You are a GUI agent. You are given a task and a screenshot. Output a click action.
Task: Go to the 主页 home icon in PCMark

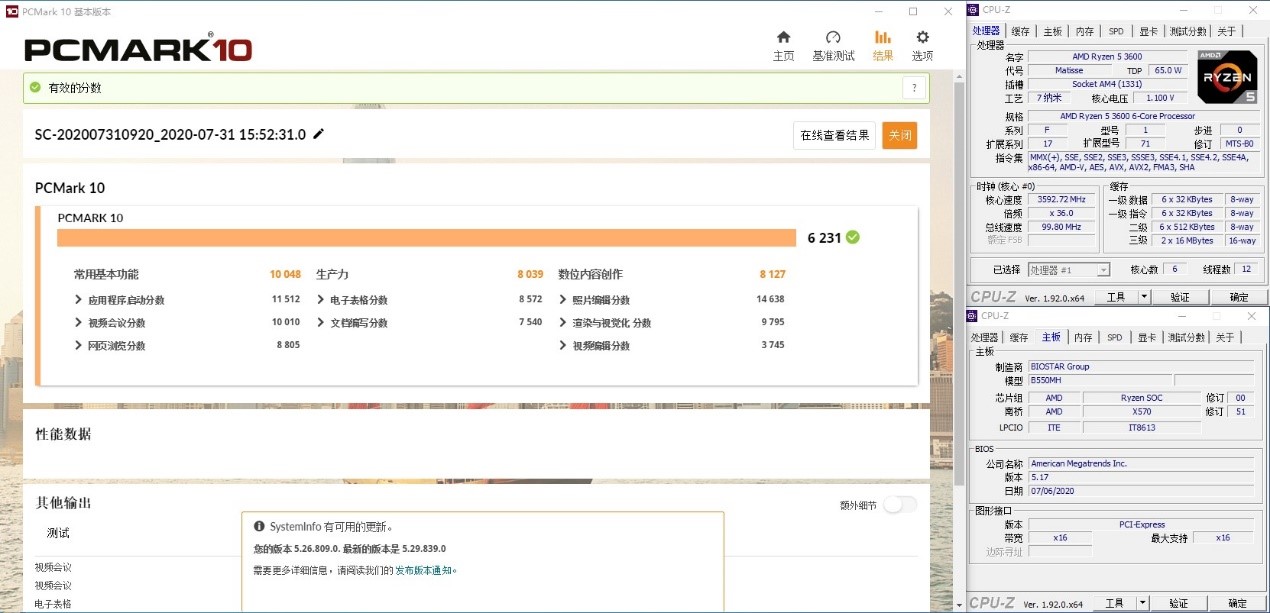point(783,37)
